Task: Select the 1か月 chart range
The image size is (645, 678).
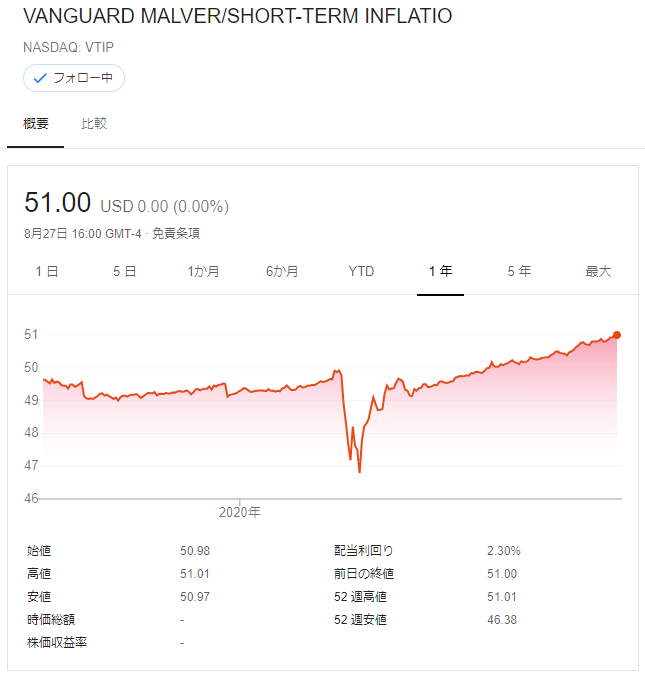Action: [x=203, y=272]
